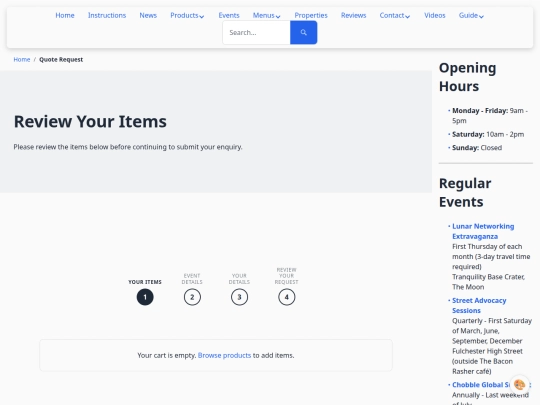Click the 'Your cart is empty.' message

coord(167,355)
